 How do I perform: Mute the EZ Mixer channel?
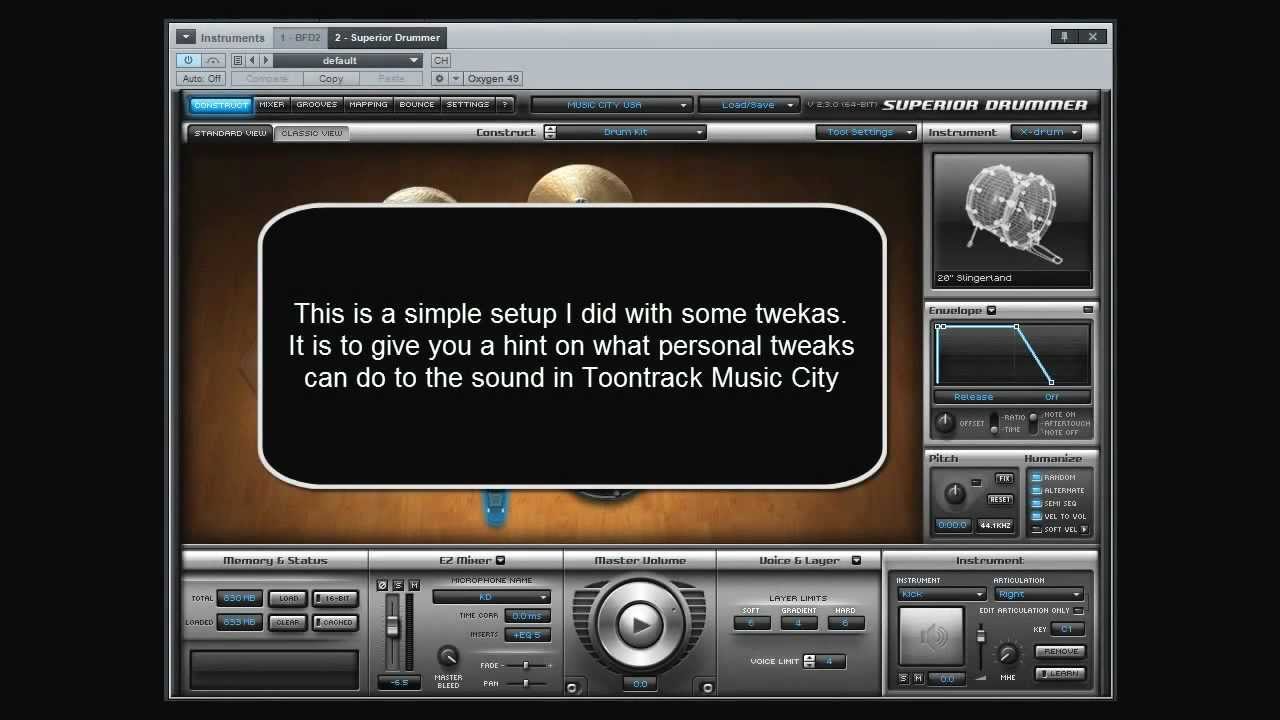tap(414, 585)
